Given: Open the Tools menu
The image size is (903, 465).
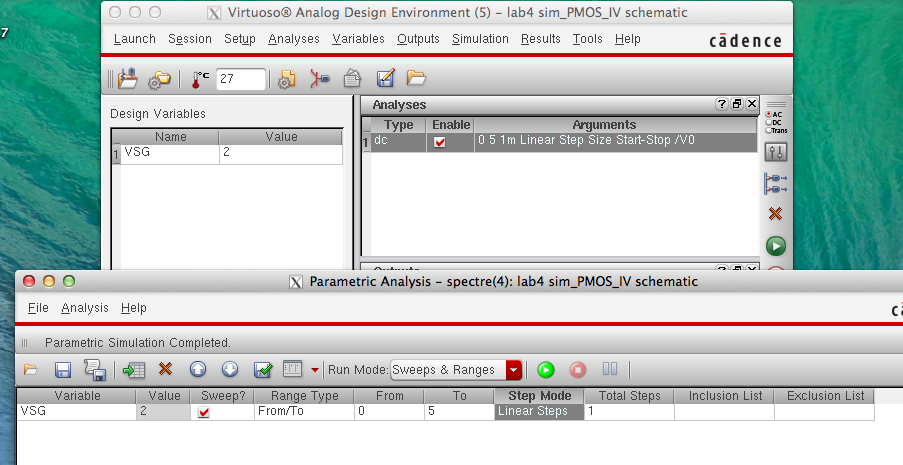Looking at the screenshot, I should [587, 39].
